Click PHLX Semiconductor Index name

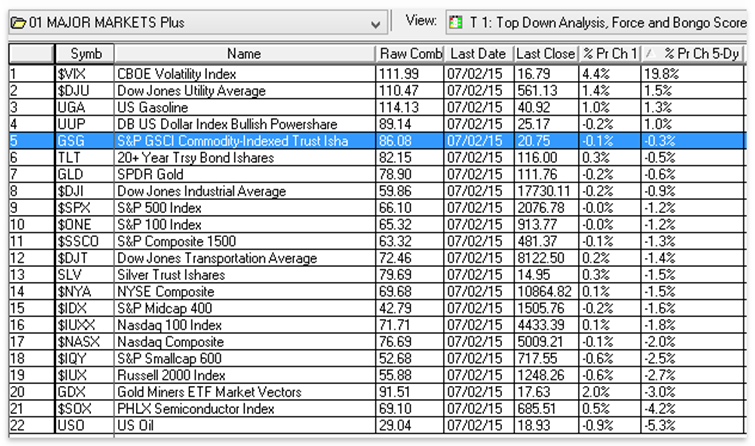point(196,409)
